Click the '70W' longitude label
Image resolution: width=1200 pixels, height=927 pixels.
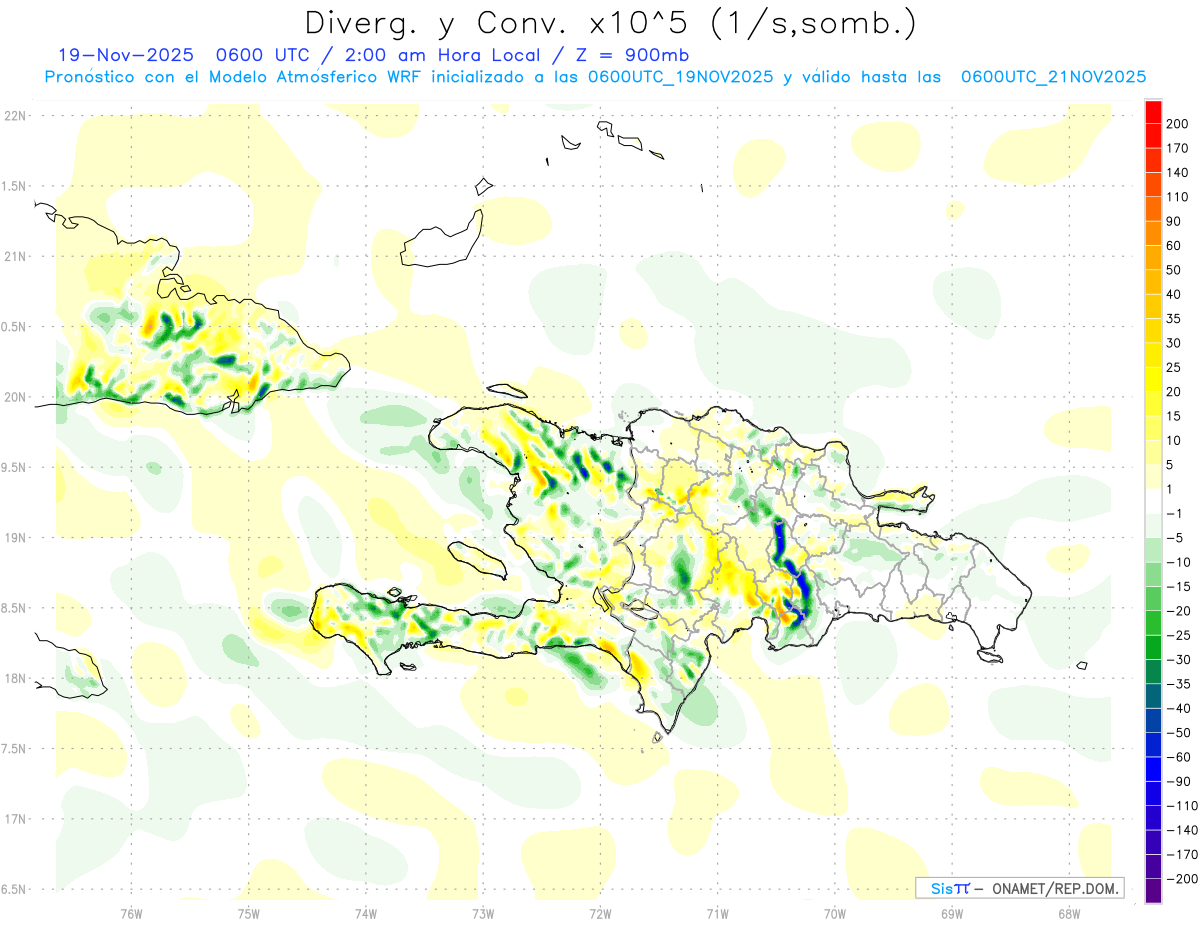pos(835,913)
